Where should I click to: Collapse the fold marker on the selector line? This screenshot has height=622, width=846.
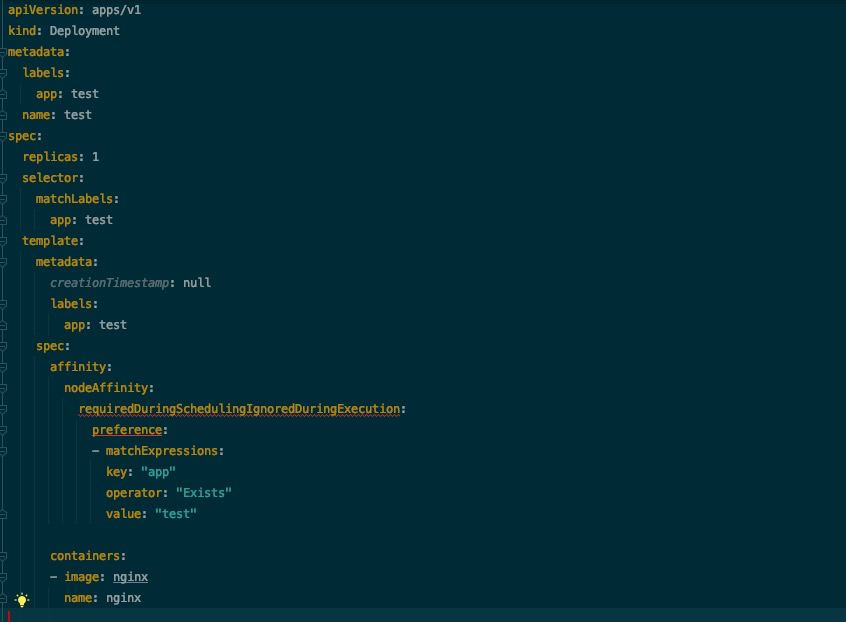coord(3,179)
